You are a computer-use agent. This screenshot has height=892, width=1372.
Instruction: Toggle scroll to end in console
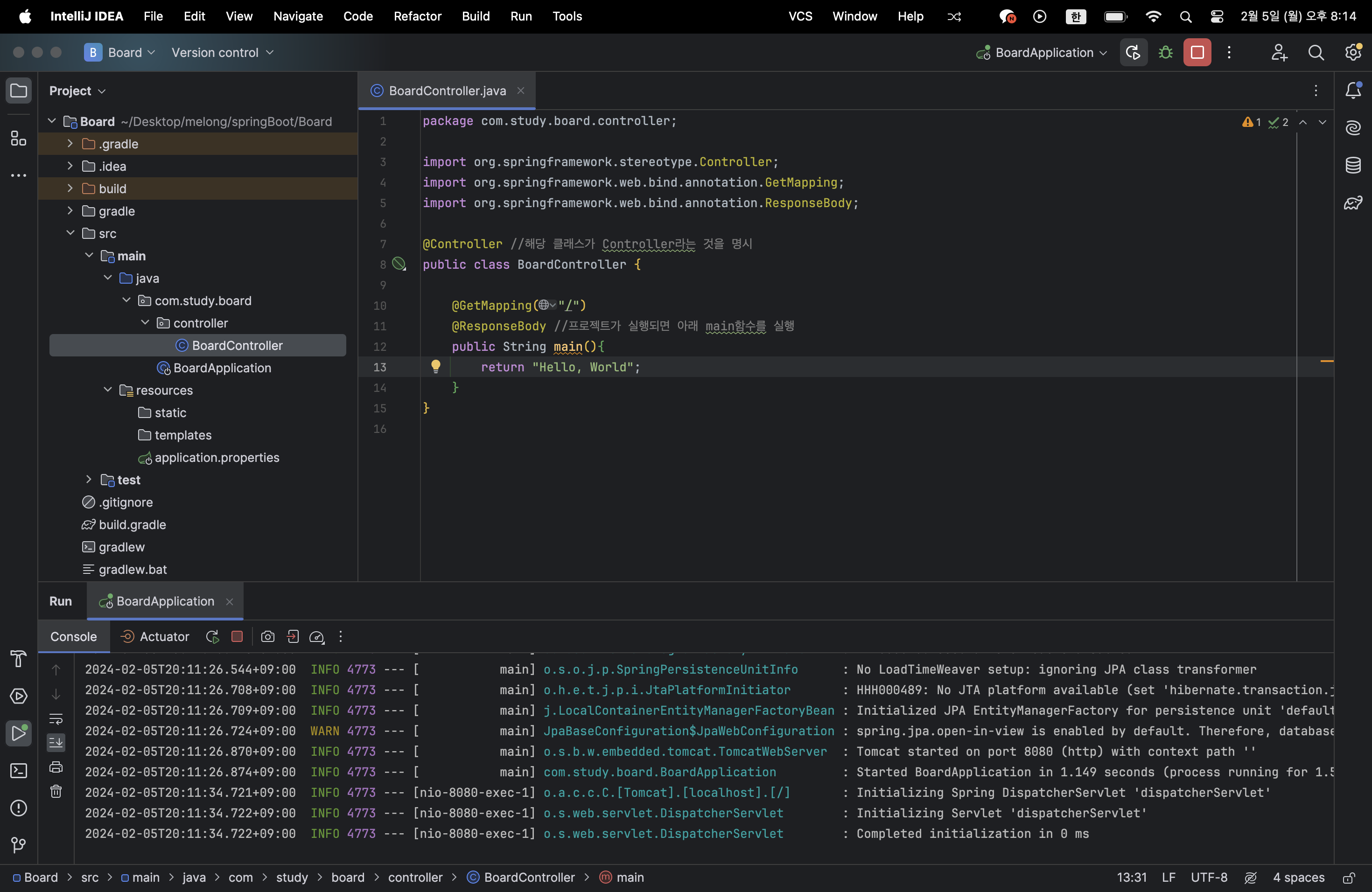[x=56, y=742]
